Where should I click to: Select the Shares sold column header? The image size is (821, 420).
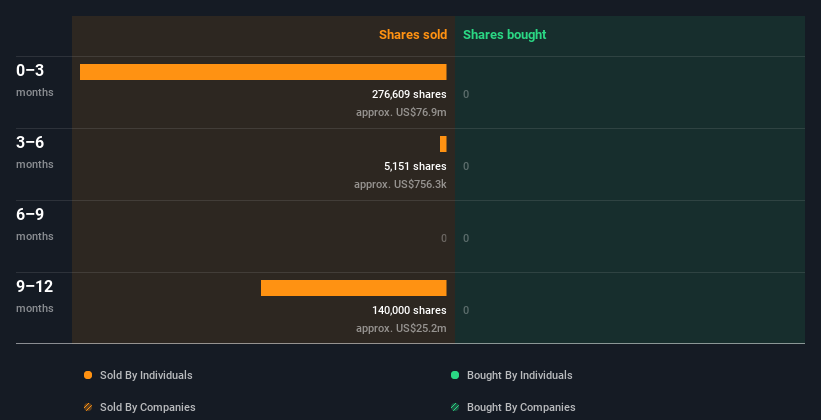(x=412, y=35)
